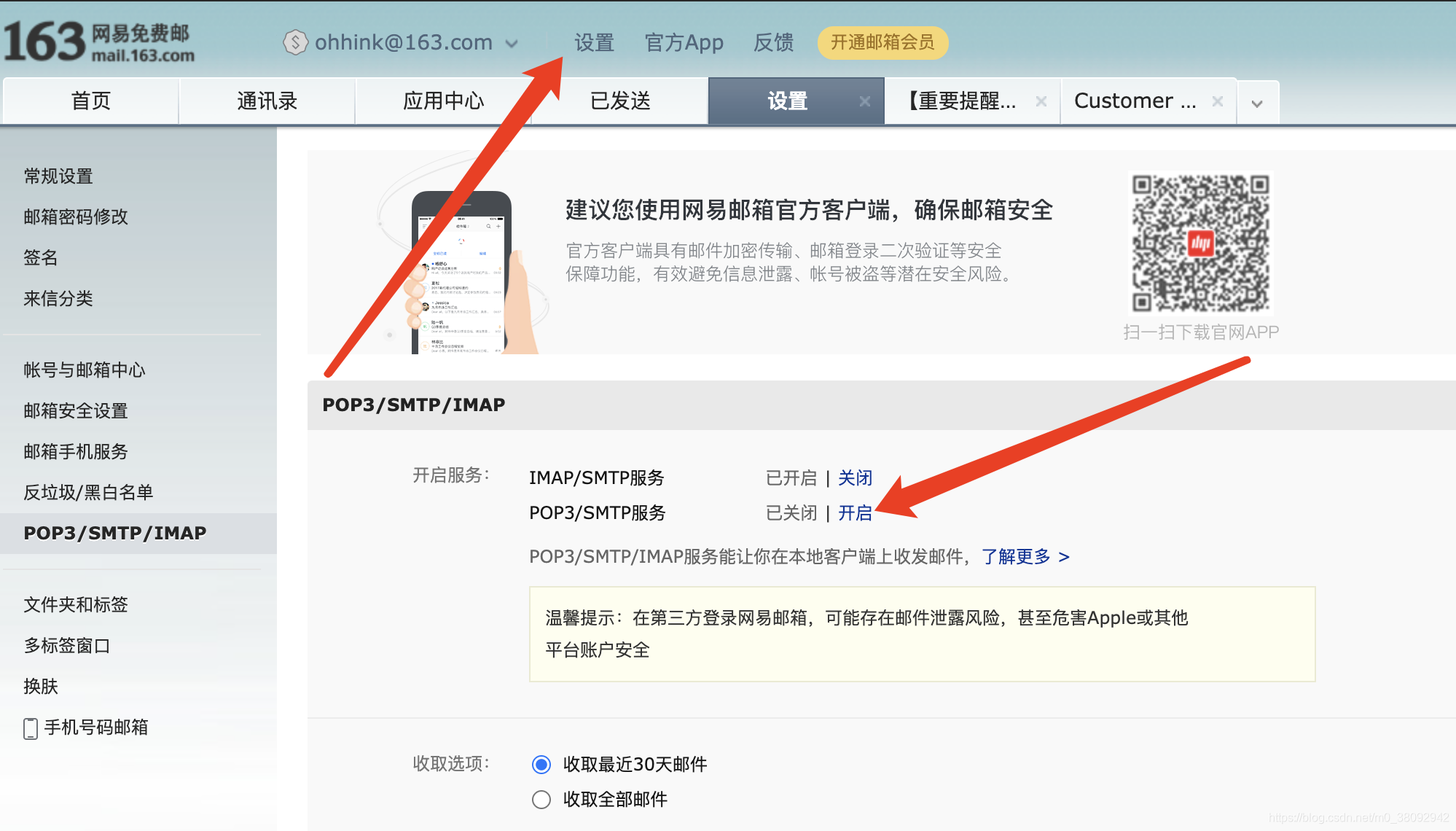Screen dimensions: 1456x831
Task: Open the 了解更多 > link
Action: point(1025,557)
